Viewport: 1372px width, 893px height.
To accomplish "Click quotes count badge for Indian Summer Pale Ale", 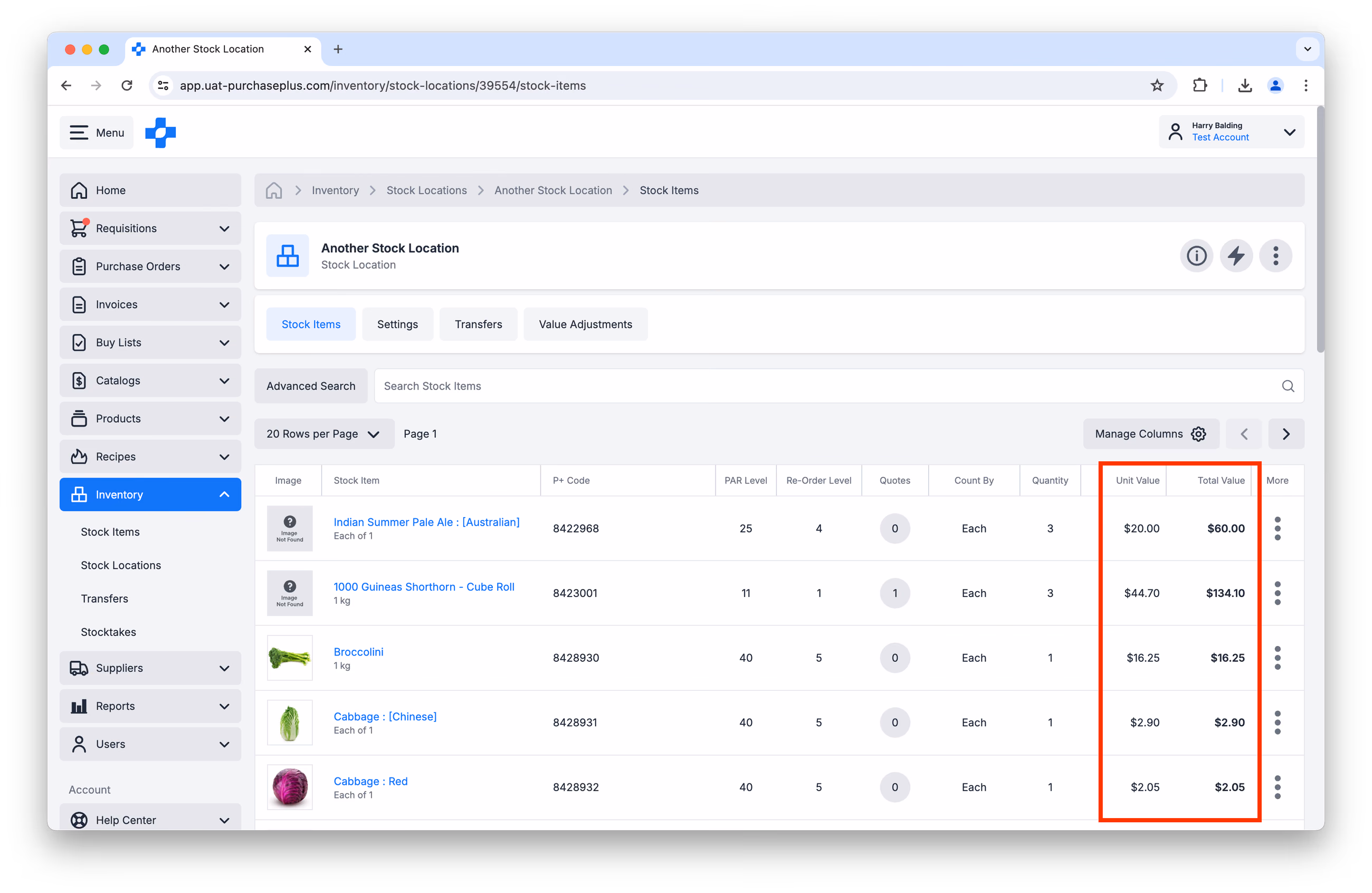I will (894, 529).
